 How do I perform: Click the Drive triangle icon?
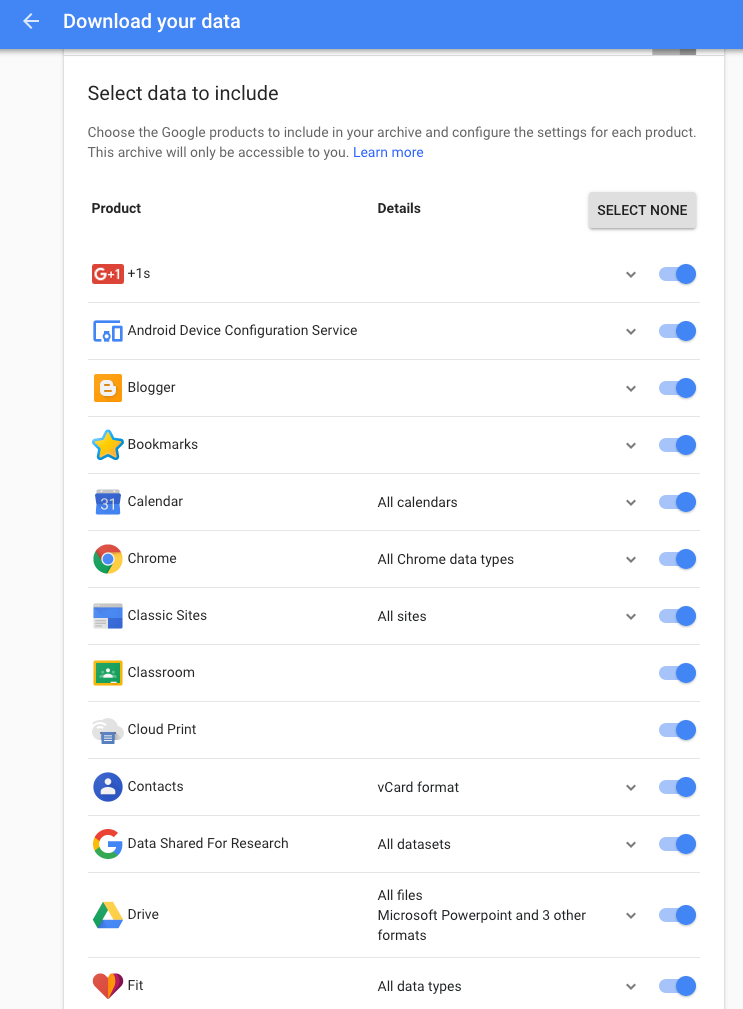point(107,915)
